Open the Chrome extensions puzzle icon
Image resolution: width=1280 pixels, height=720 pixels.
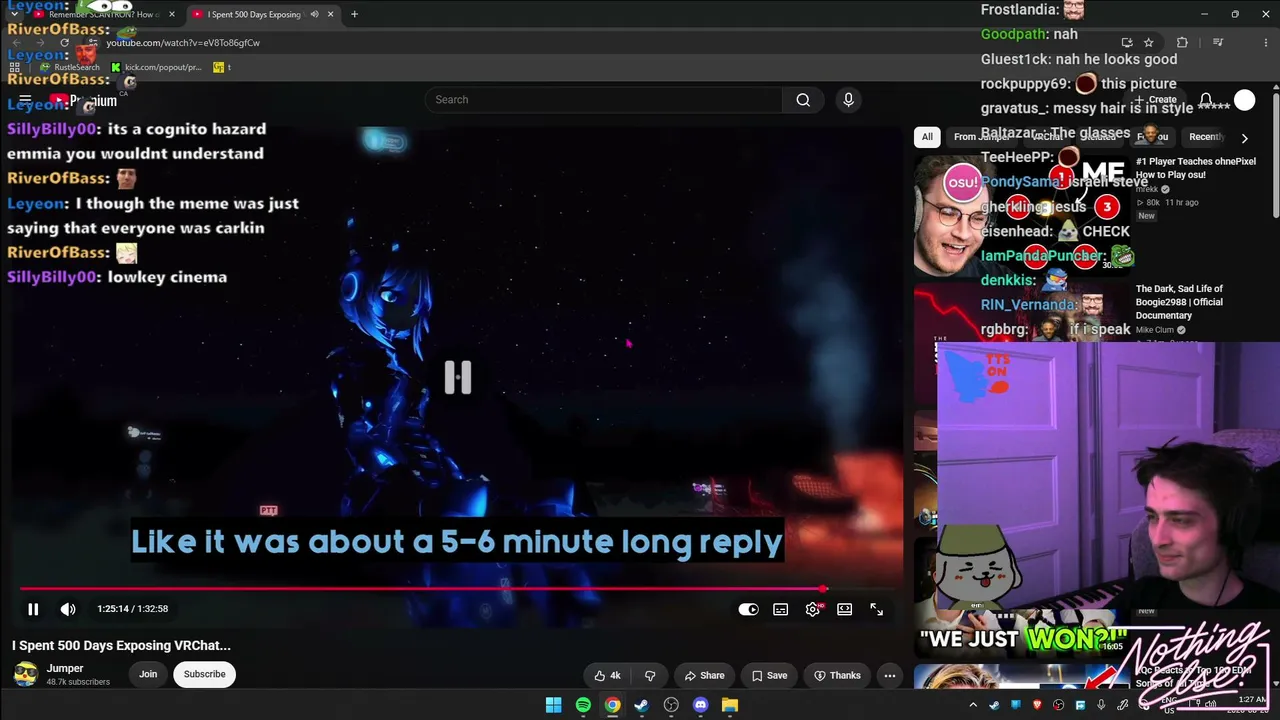1183,43
